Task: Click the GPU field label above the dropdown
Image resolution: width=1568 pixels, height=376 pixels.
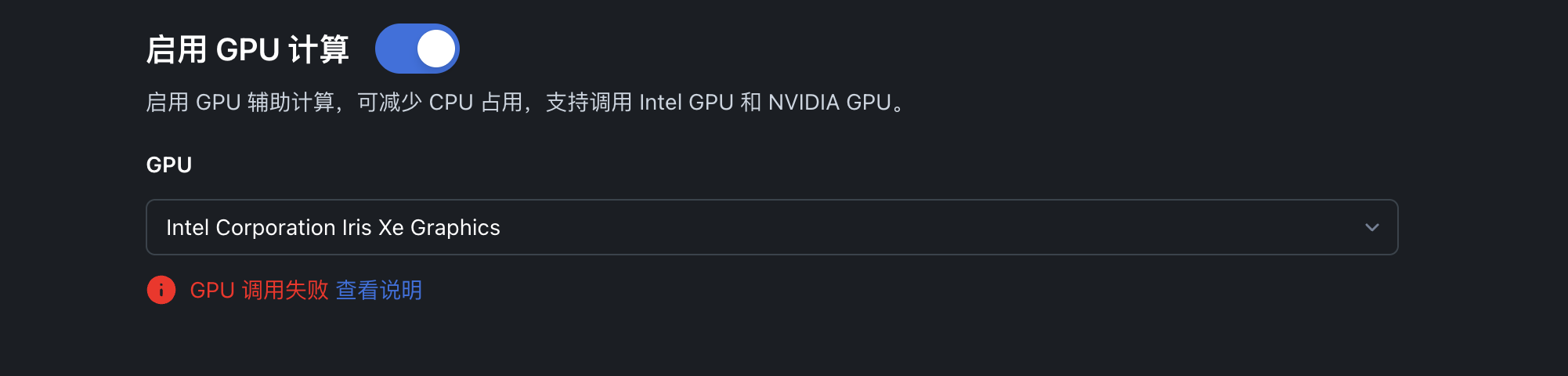Action: [169, 164]
